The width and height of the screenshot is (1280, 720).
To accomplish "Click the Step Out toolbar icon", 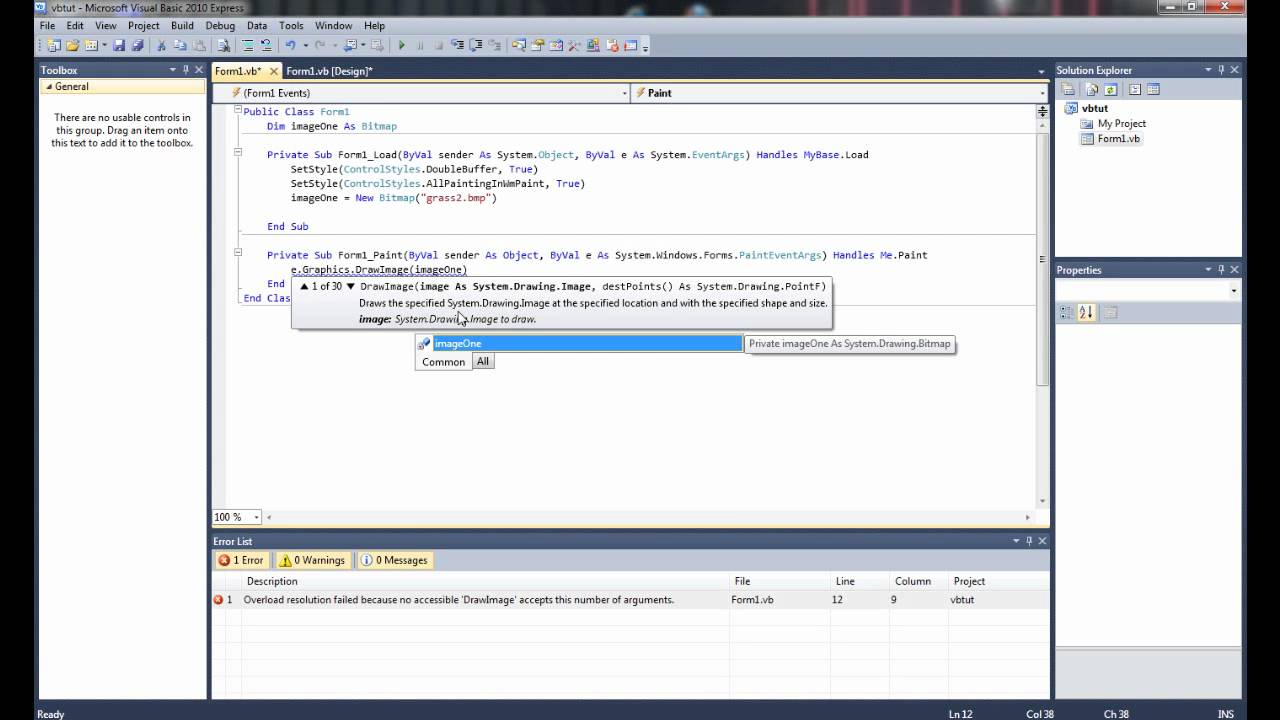I will [x=495, y=45].
